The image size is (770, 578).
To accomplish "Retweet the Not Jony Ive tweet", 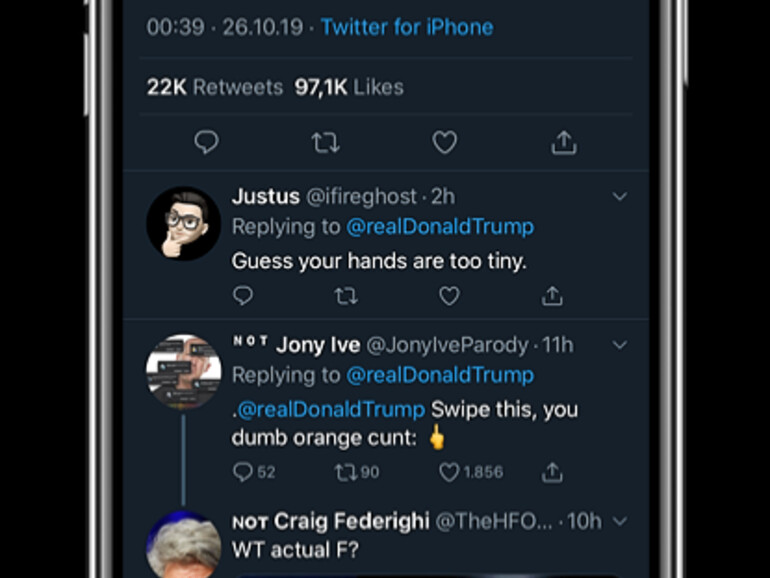I will coord(346,471).
